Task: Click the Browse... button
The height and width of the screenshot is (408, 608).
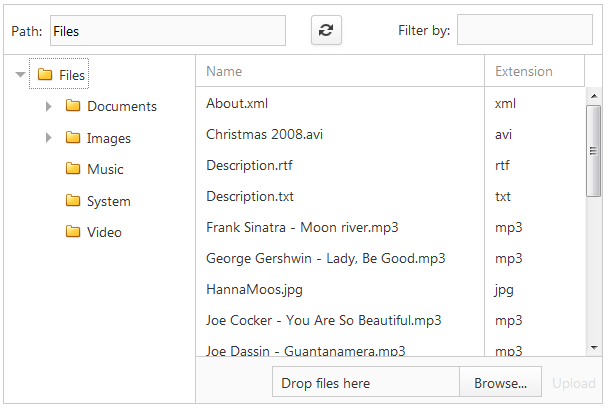Action: [x=500, y=383]
